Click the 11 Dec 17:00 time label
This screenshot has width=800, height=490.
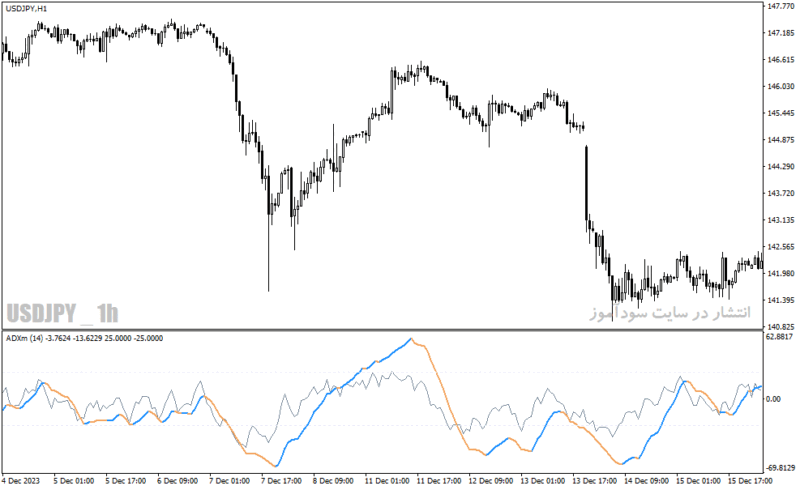coord(439,481)
